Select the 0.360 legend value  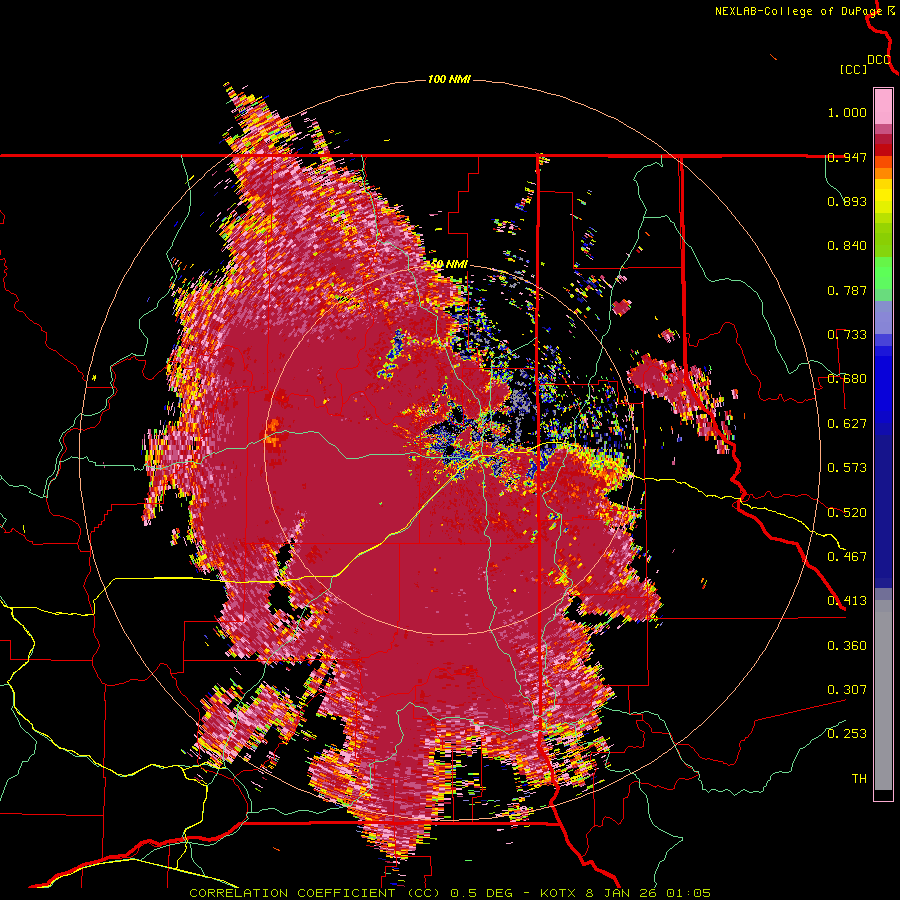click(x=847, y=646)
